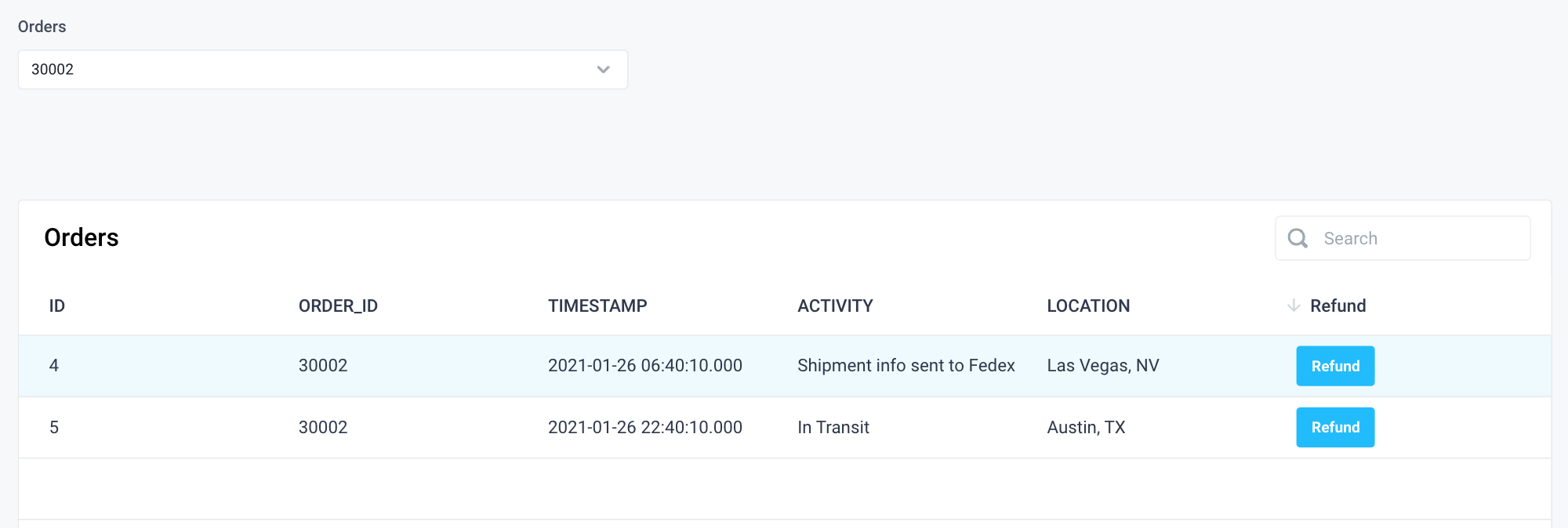Click the sort arrow beside Refund header
Image resolution: width=1568 pixels, height=528 pixels.
[1294, 306]
